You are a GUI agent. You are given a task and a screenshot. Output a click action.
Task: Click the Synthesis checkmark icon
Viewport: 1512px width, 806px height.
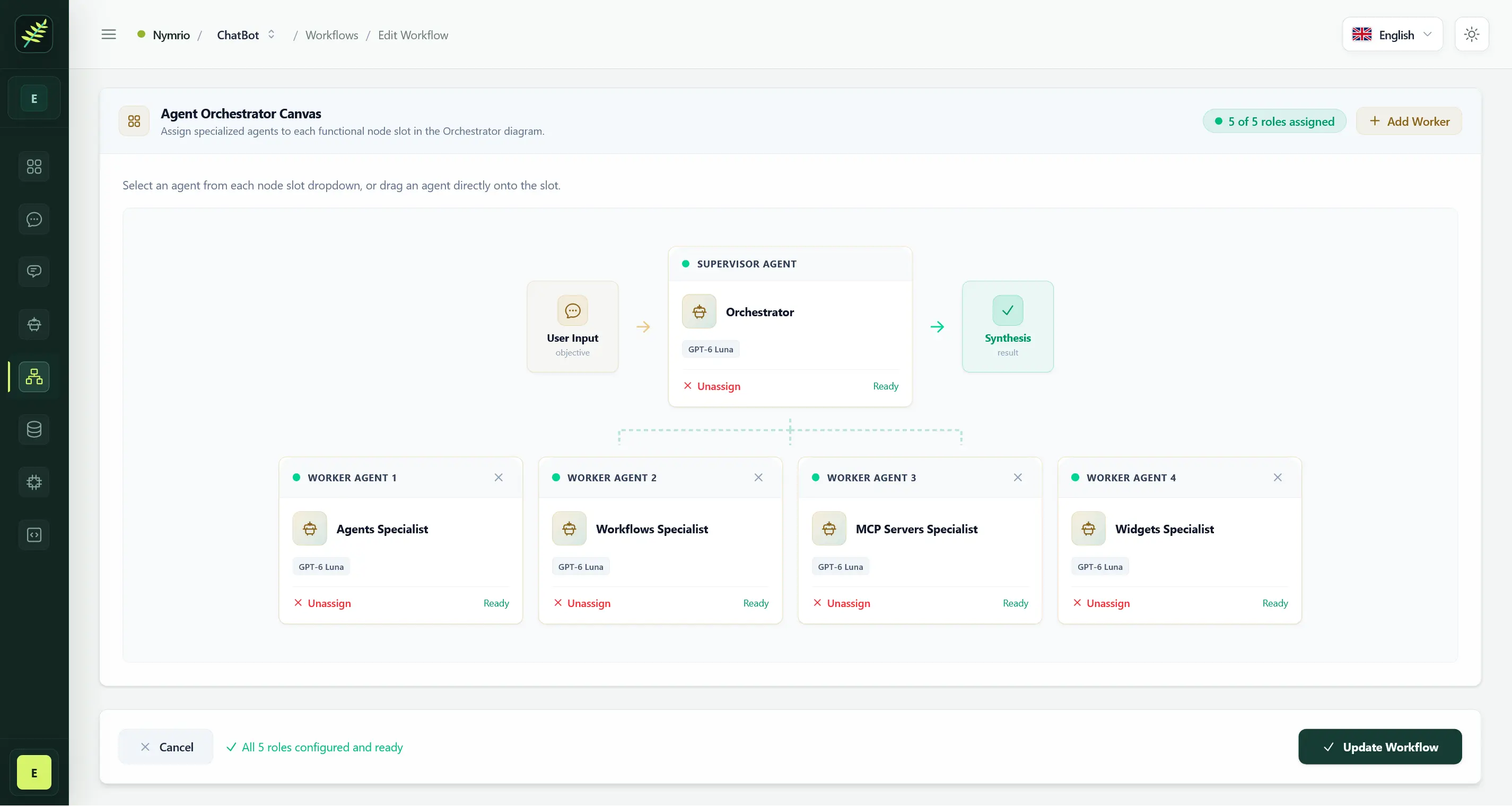pyautogui.click(x=1008, y=311)
